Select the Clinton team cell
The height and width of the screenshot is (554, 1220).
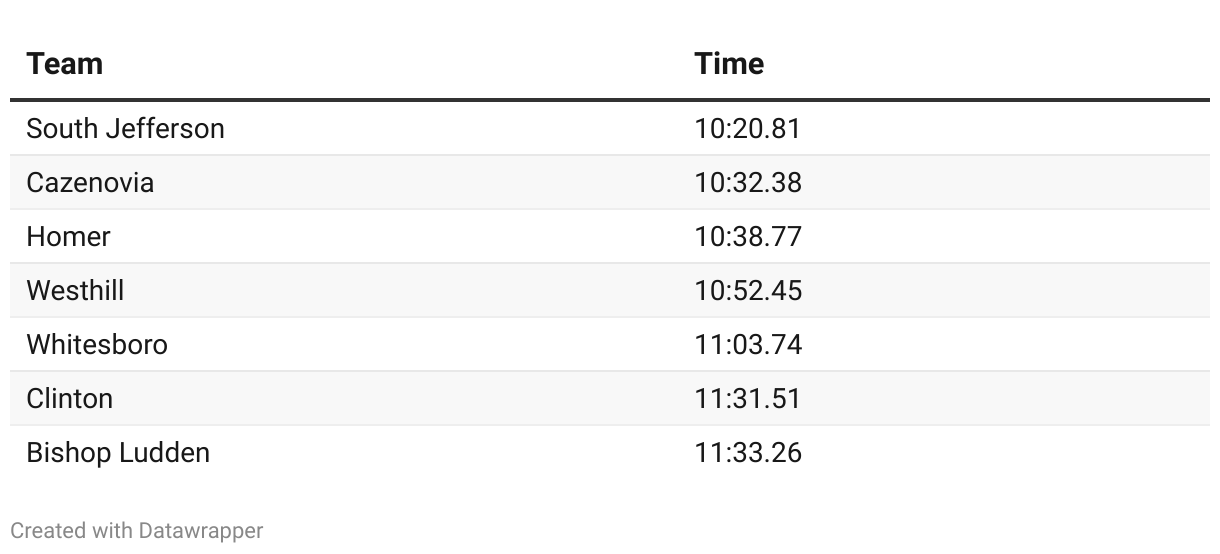69,399
